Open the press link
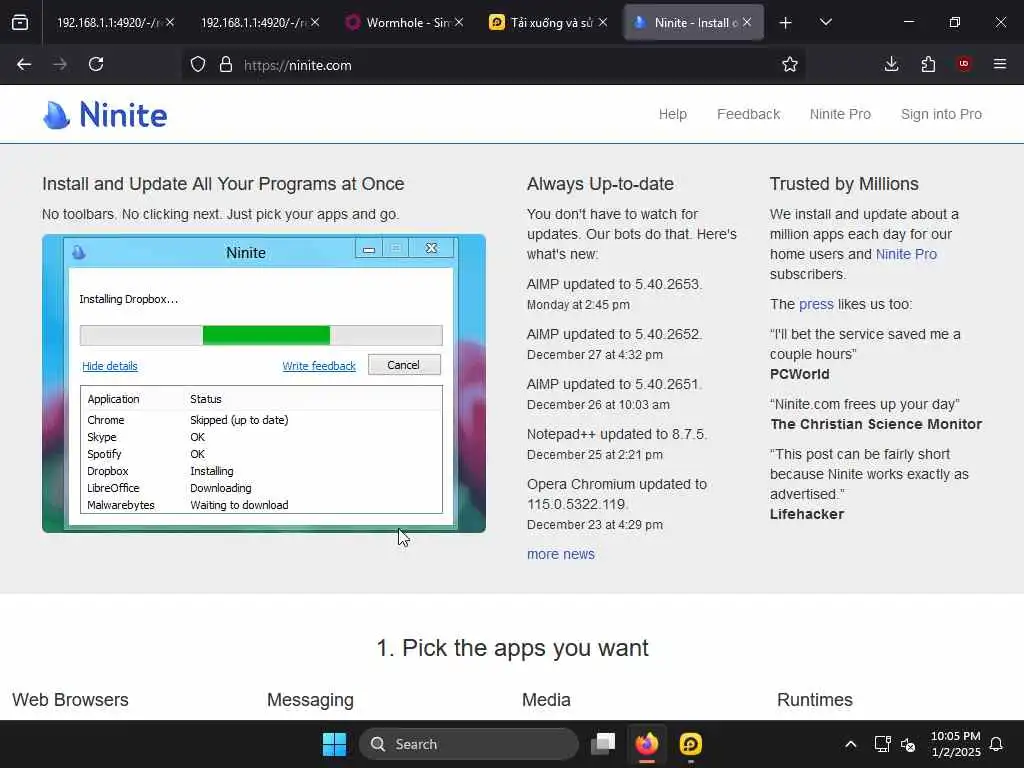The width and height of the screenshot is (1024, 768). tap(816, 304)
